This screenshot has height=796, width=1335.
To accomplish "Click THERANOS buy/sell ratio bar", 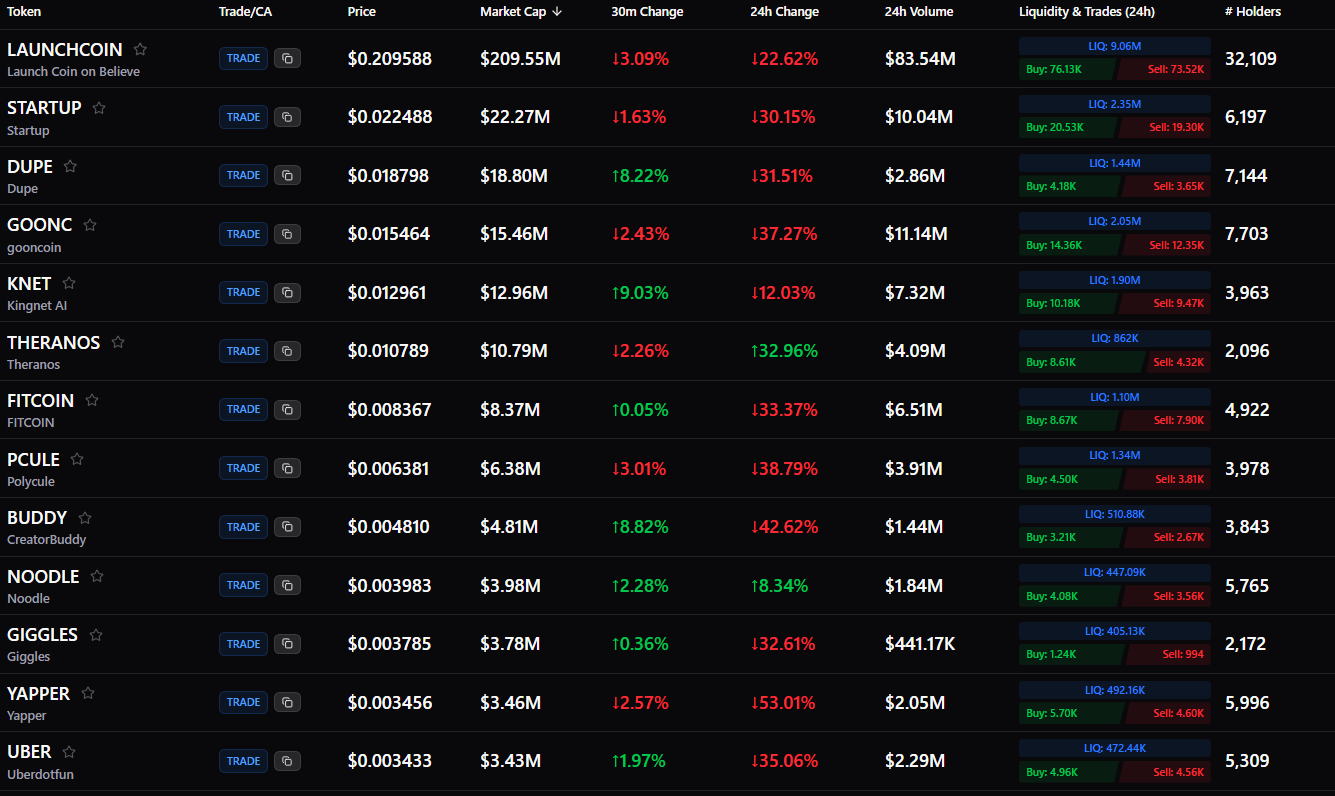I will click(x=1115, y=362).
